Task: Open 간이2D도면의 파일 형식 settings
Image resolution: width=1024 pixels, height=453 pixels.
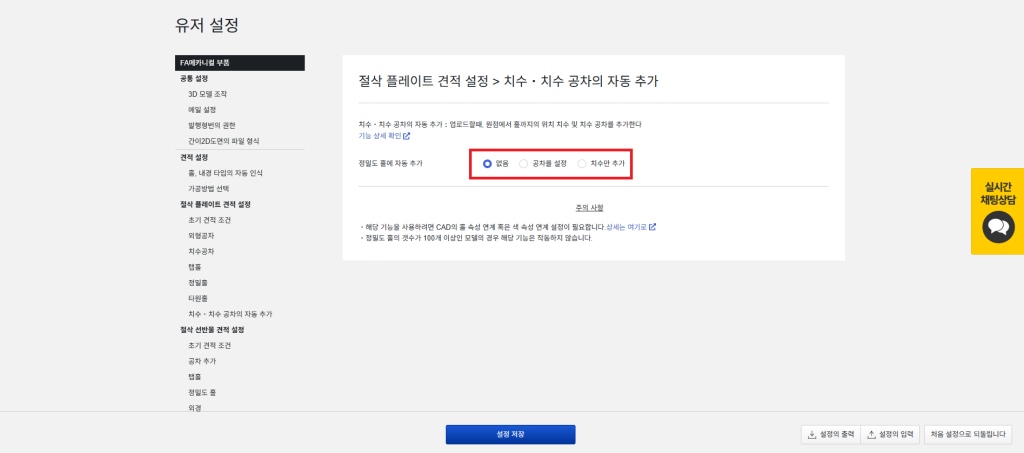Action: point(223,141)
